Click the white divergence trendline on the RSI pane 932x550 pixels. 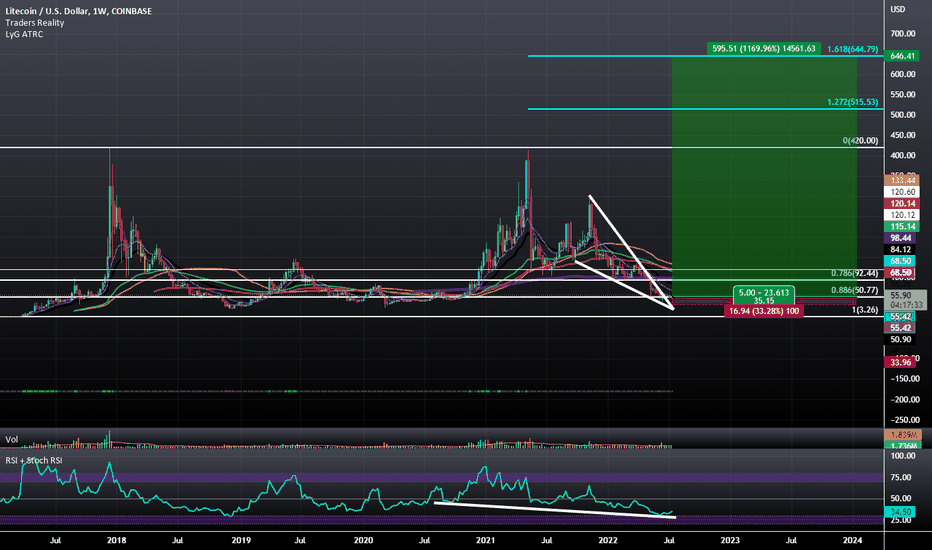555,510
